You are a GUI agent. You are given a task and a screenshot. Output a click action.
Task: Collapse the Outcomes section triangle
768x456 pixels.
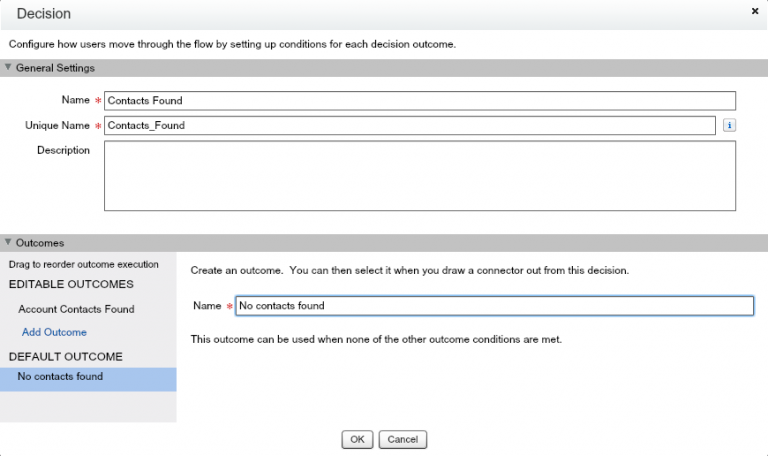pos(9,243)
